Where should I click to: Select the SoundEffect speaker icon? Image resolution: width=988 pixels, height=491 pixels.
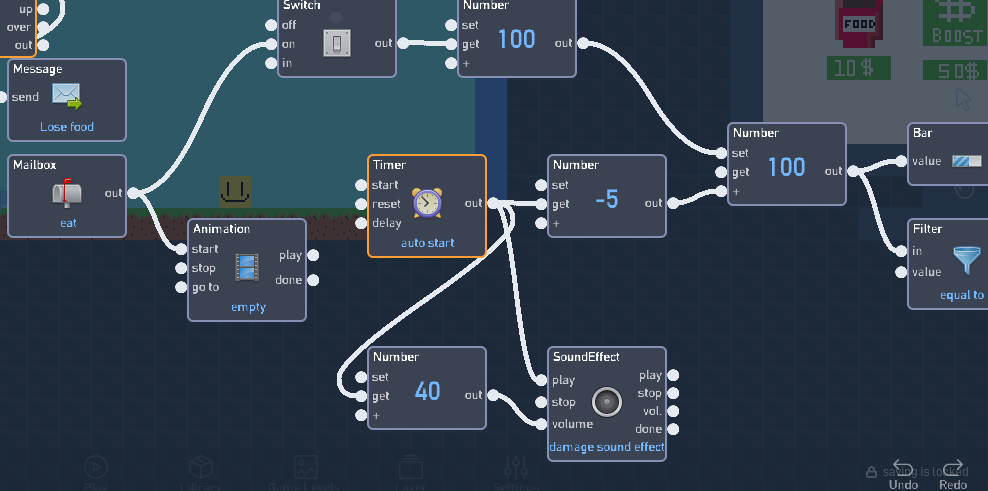606,401
